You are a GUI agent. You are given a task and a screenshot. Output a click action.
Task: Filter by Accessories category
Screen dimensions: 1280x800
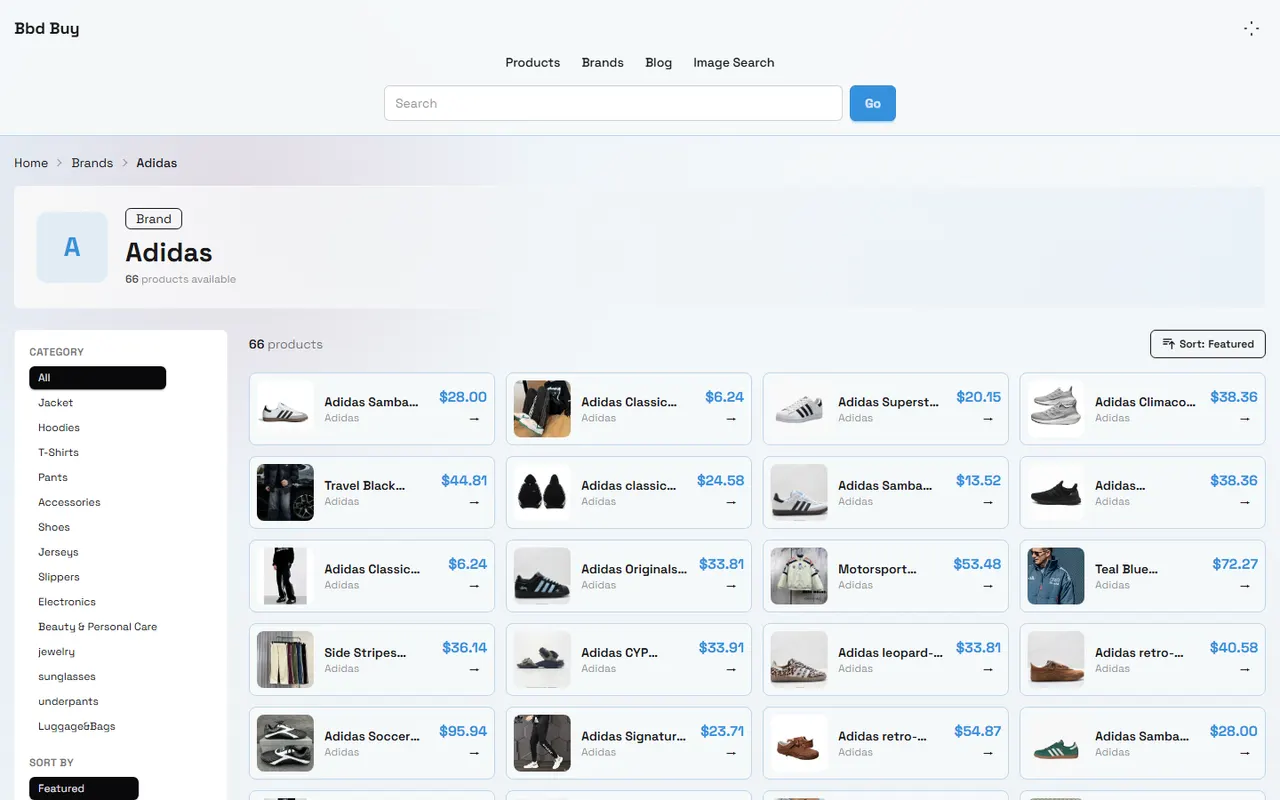(x=98, y=502)
